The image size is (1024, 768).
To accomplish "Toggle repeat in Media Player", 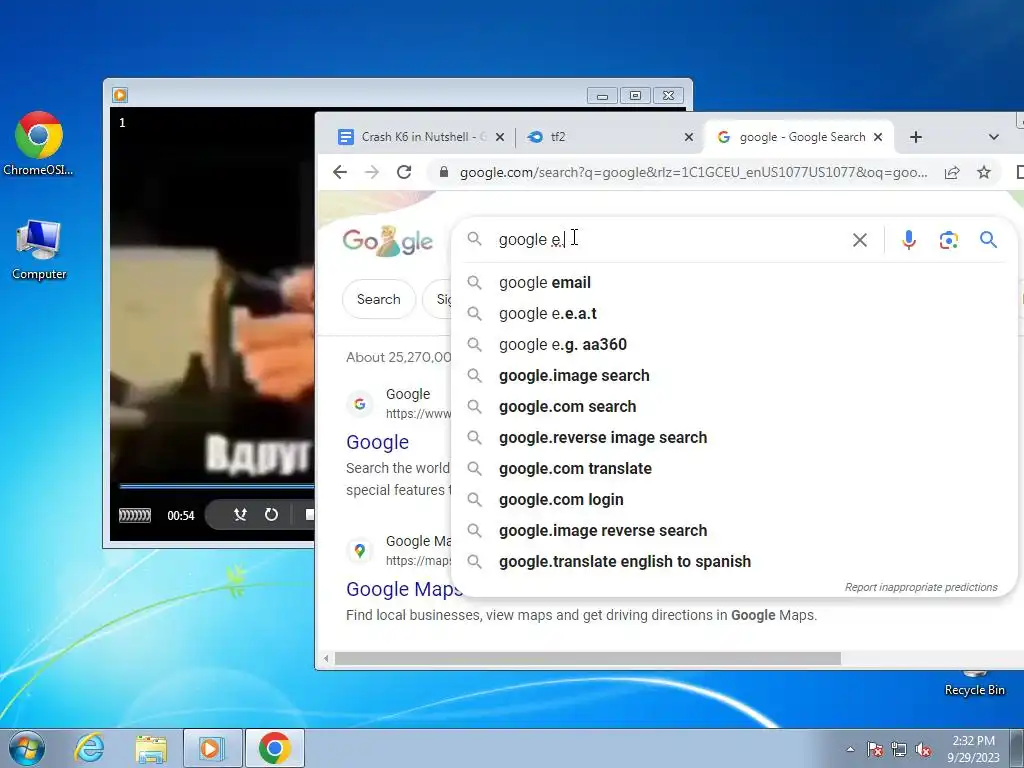I will point(271,515).
